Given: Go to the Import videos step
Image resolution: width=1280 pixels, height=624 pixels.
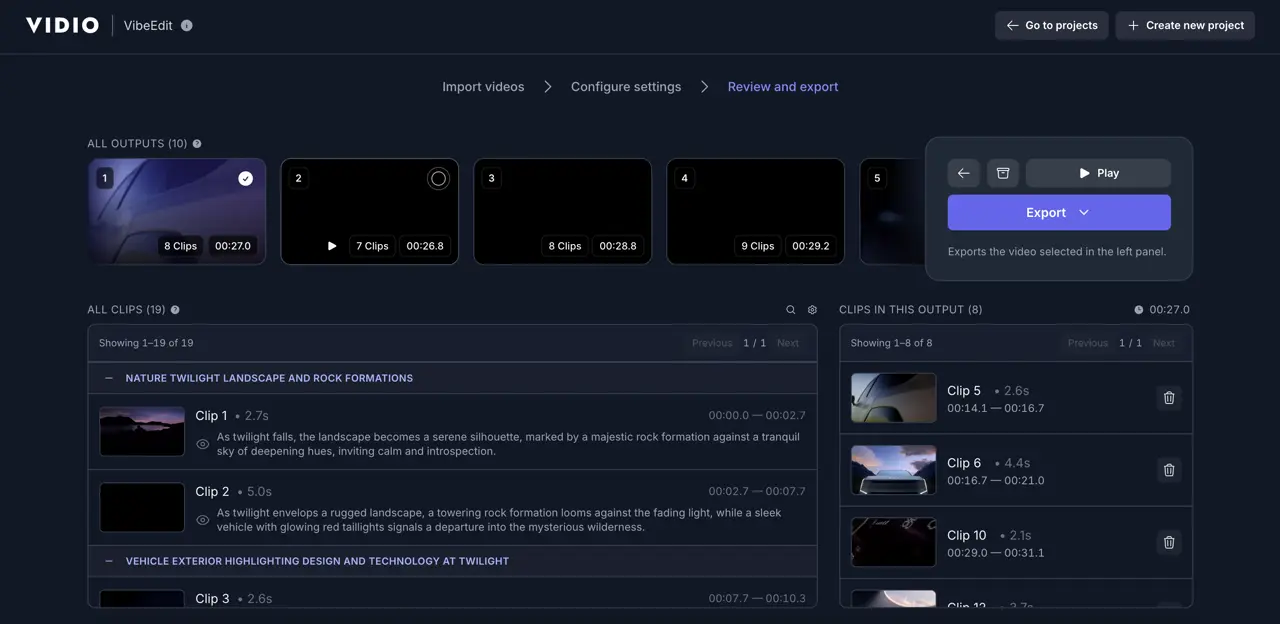Looking at the screenshot, I should pos(483,87).
